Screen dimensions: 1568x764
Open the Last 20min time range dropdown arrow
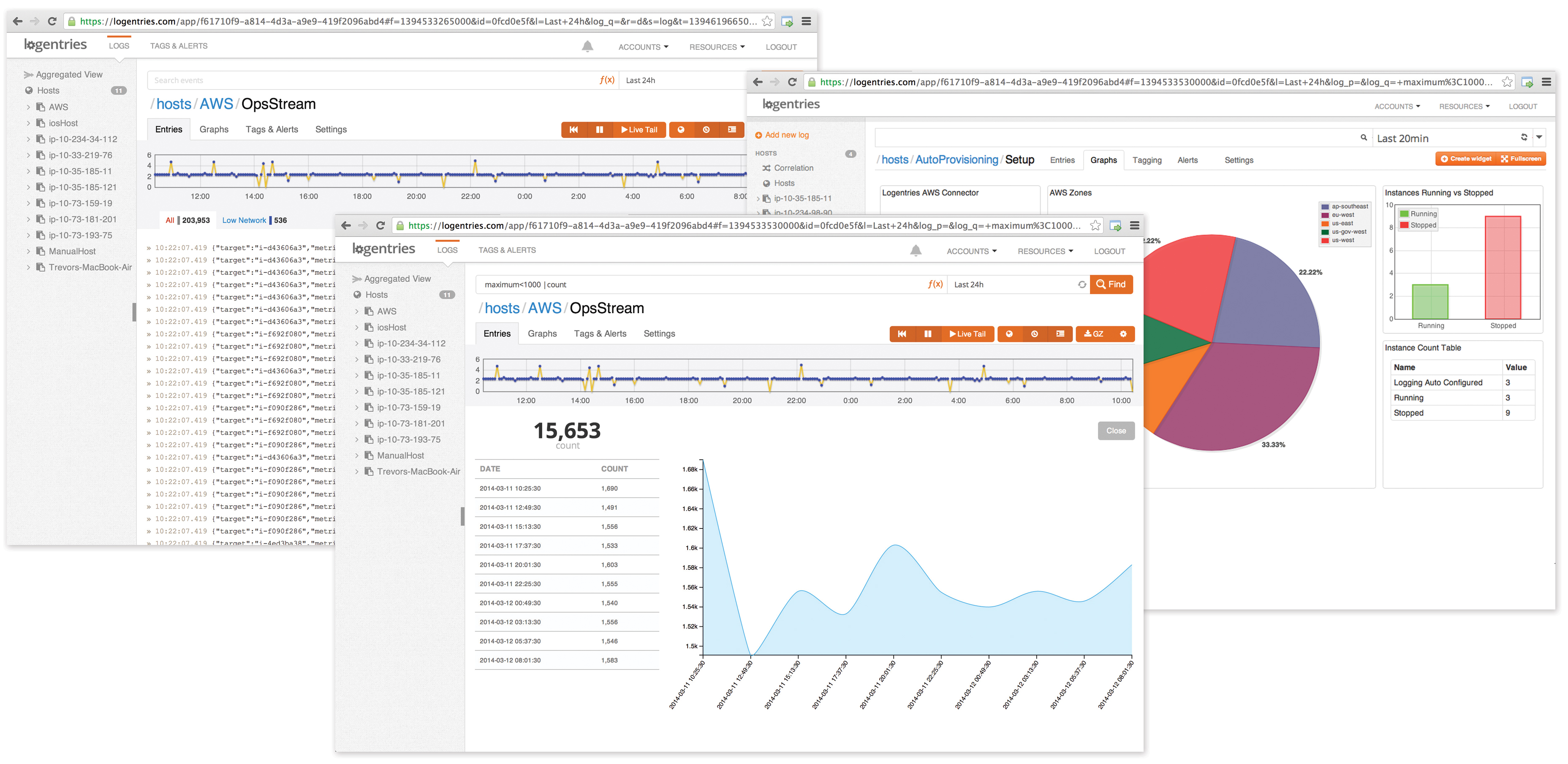[1539, 138]
